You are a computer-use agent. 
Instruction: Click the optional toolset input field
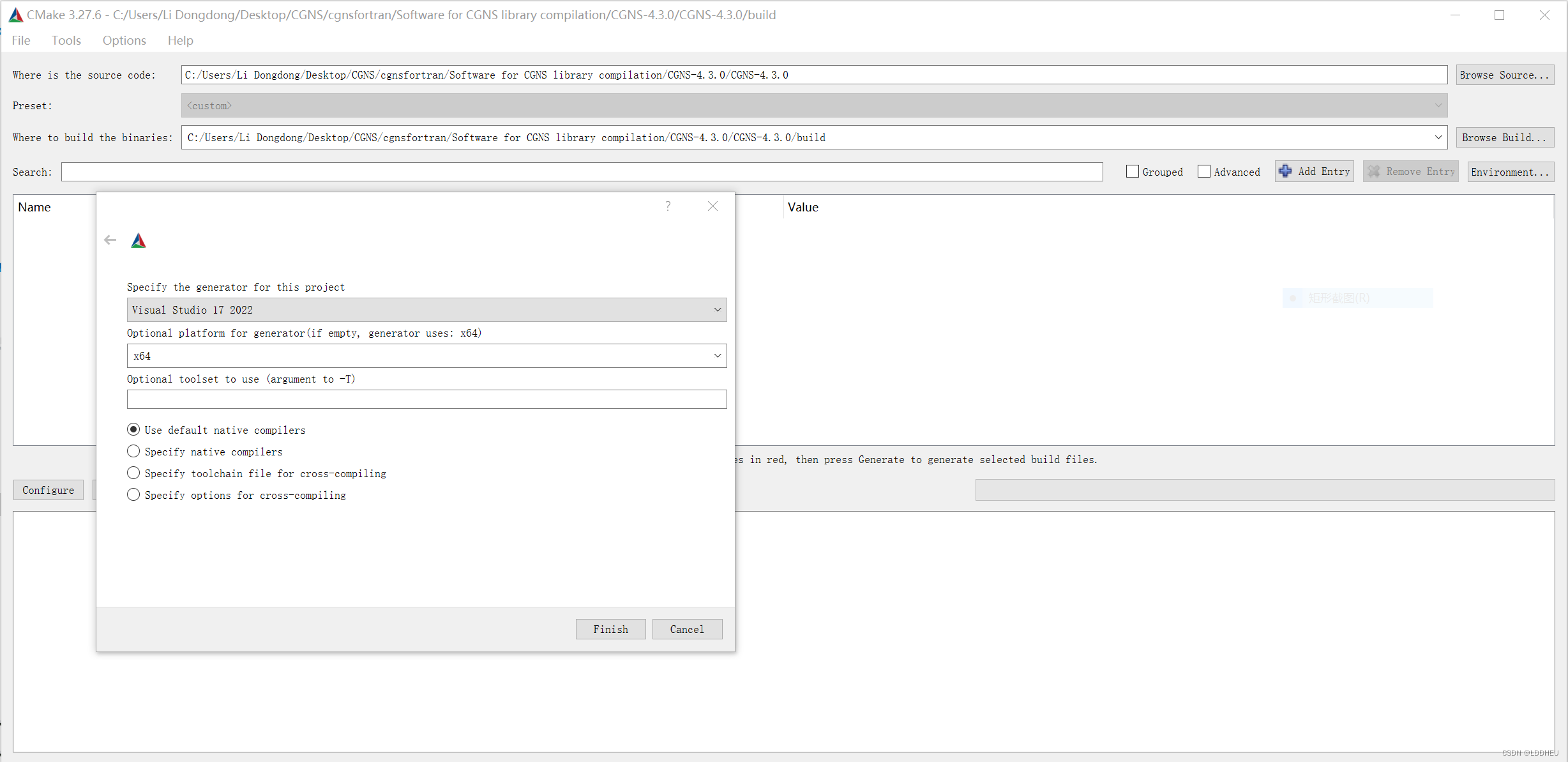[426, 399]
